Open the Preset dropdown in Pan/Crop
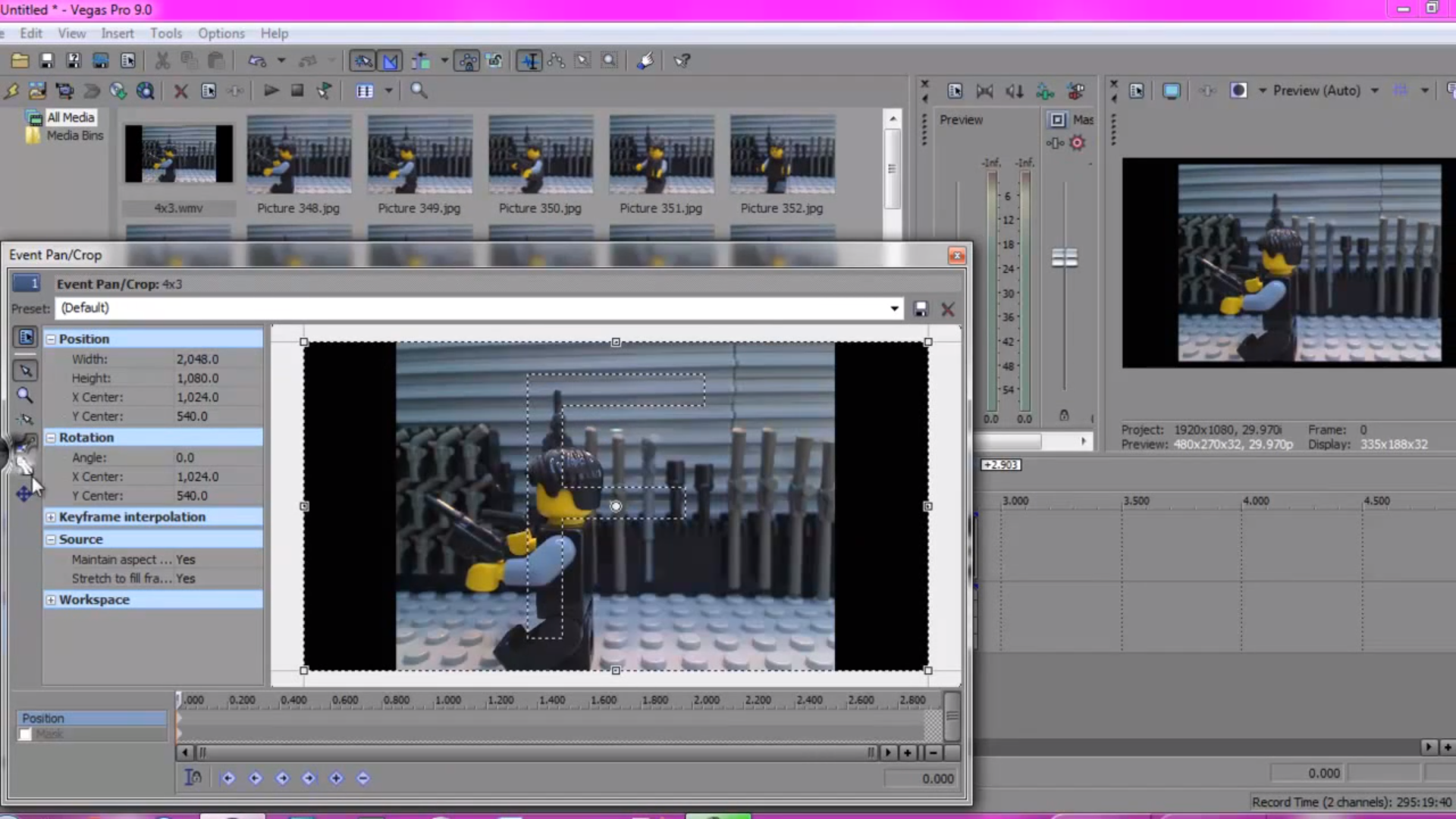Viewport: 1456px width, 819px height. coord(893,307)
